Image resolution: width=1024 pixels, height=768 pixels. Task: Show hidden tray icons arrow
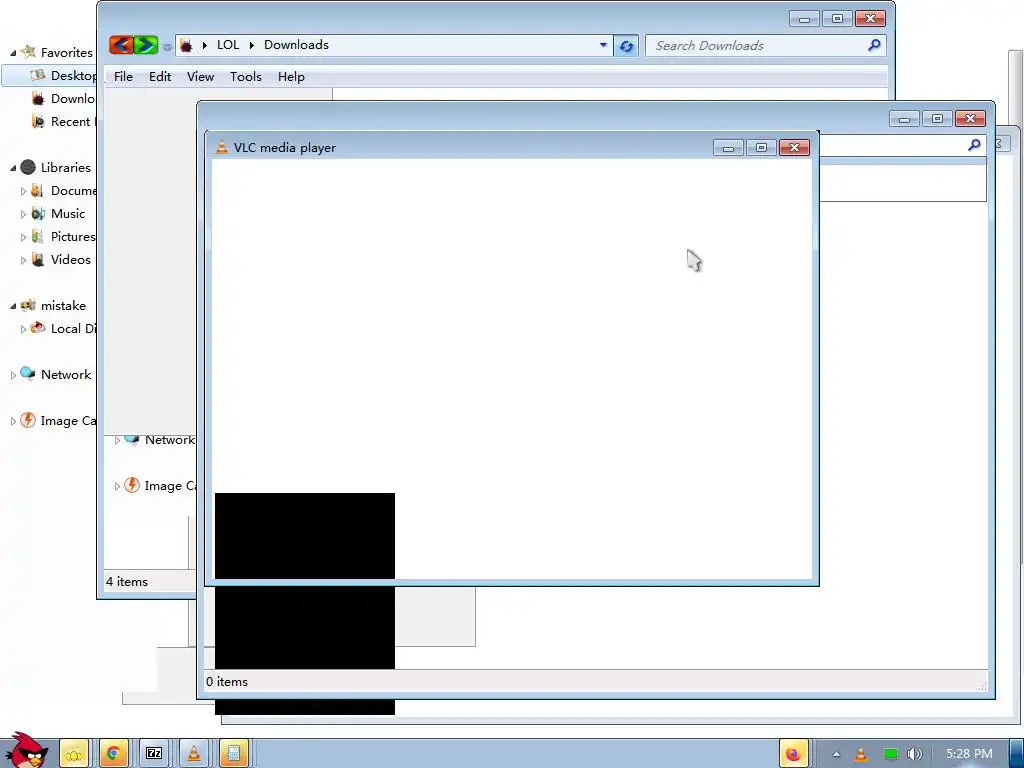pyautogui.click(x=836, y=754)
